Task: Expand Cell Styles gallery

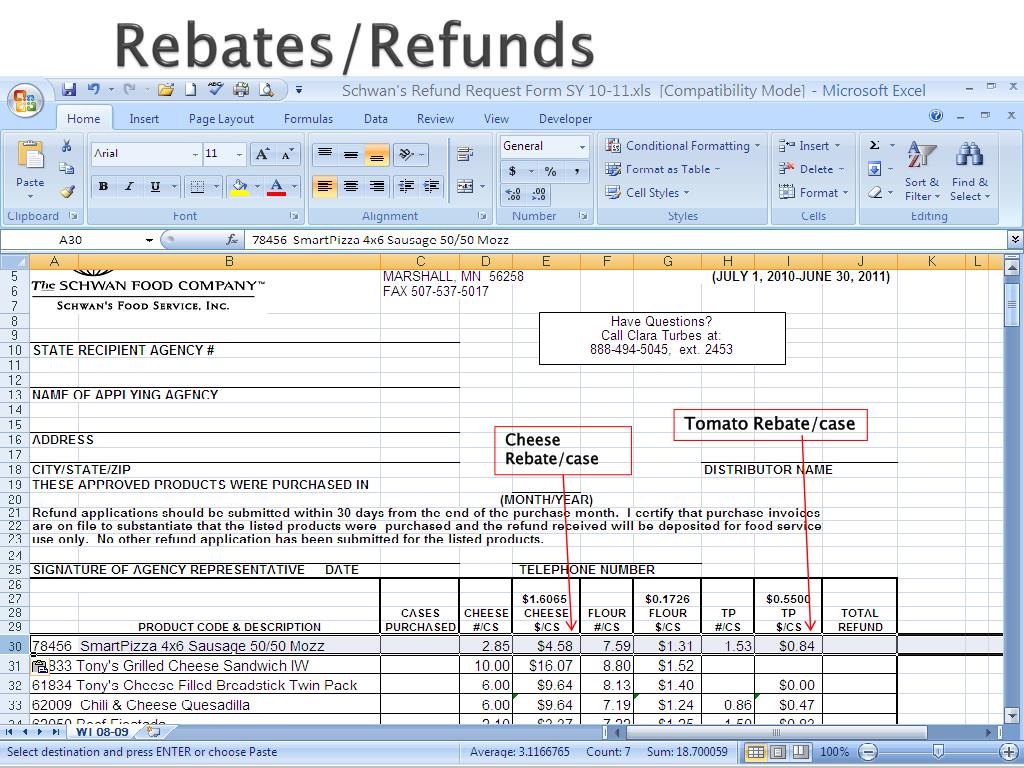Action: (x=648, y=193)
